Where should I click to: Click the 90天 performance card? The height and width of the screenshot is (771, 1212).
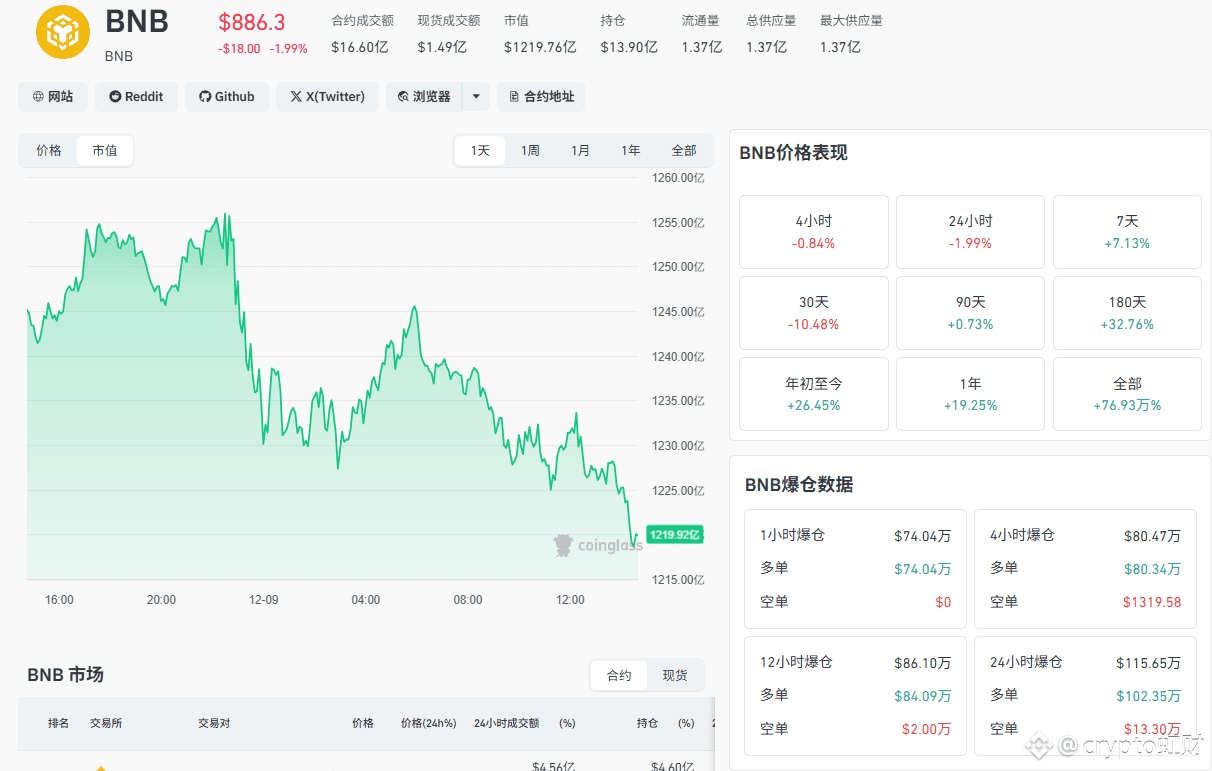(x=971, y=313)
